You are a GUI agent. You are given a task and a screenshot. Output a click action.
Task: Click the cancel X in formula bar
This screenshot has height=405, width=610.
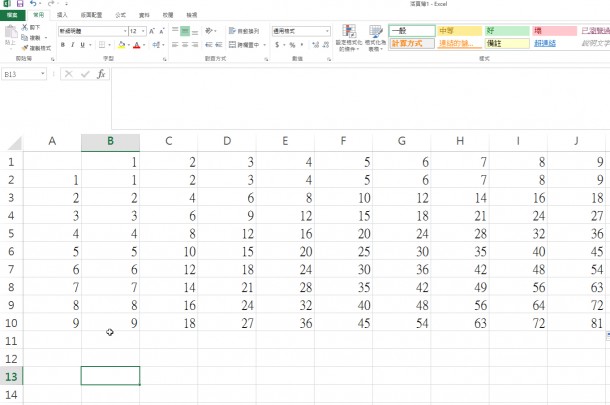pyautogui.click(x=69, y=74)
